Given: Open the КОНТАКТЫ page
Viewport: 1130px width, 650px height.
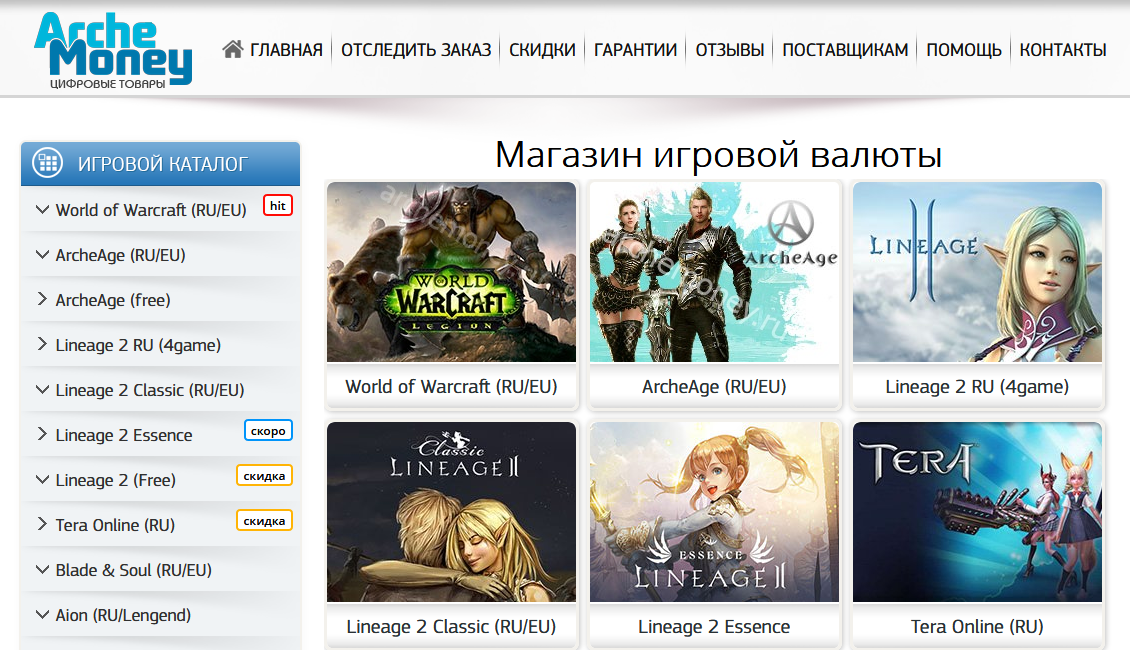Looking at the screenshot, I should 1063,50.
